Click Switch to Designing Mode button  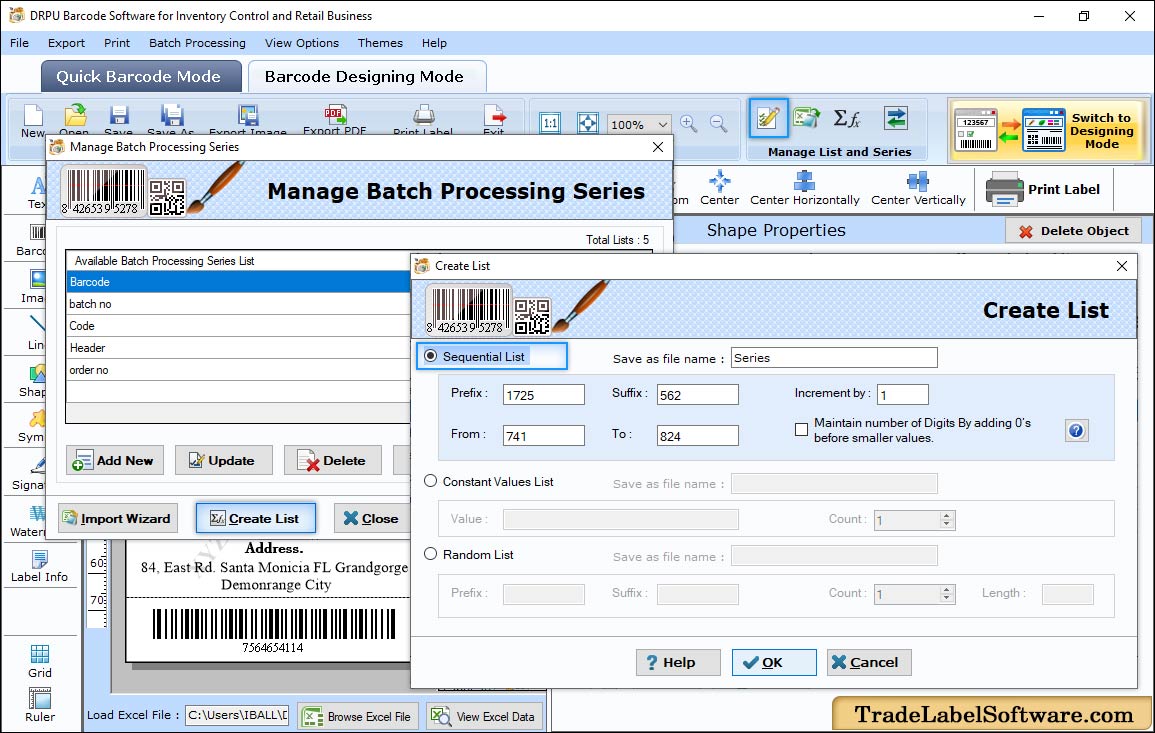1048,131
